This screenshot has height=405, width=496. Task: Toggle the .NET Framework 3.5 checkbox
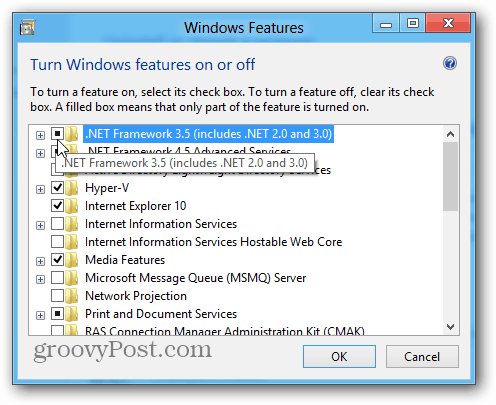[x=57, y=134]
